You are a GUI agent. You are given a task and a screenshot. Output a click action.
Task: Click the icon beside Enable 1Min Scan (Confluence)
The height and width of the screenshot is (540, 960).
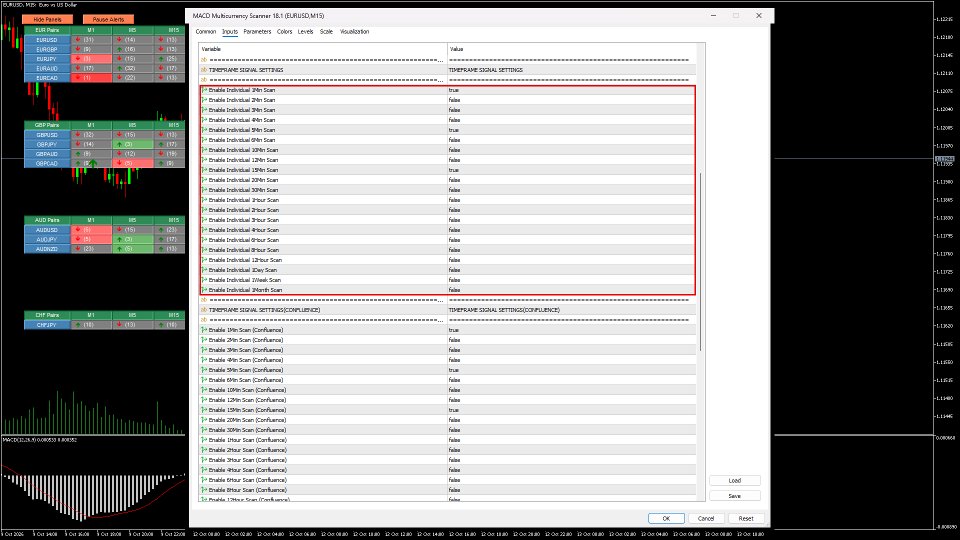pos(204,330)
